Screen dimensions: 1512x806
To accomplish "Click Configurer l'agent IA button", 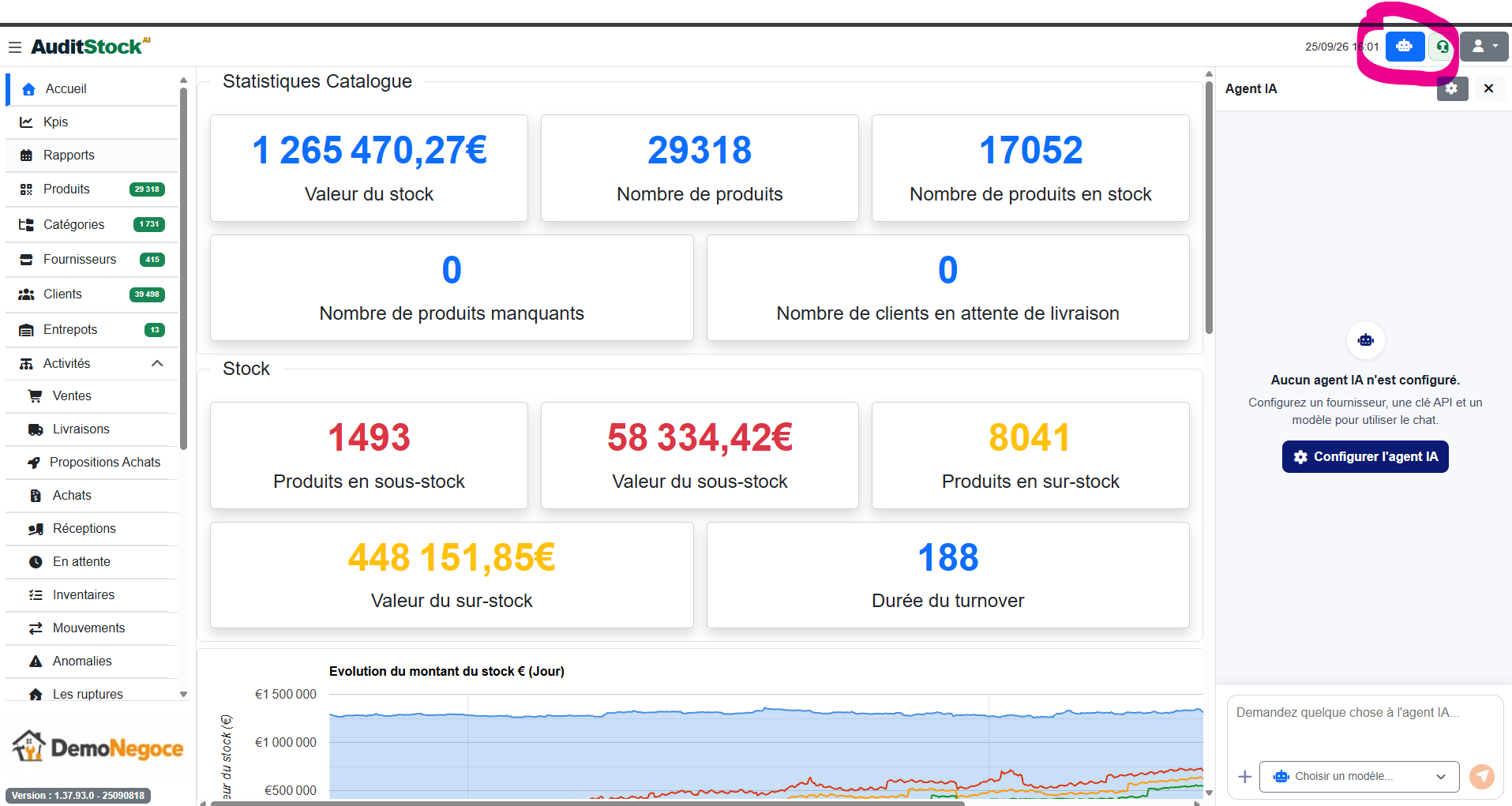I will pyautogui.click(x=1365, y=456).
